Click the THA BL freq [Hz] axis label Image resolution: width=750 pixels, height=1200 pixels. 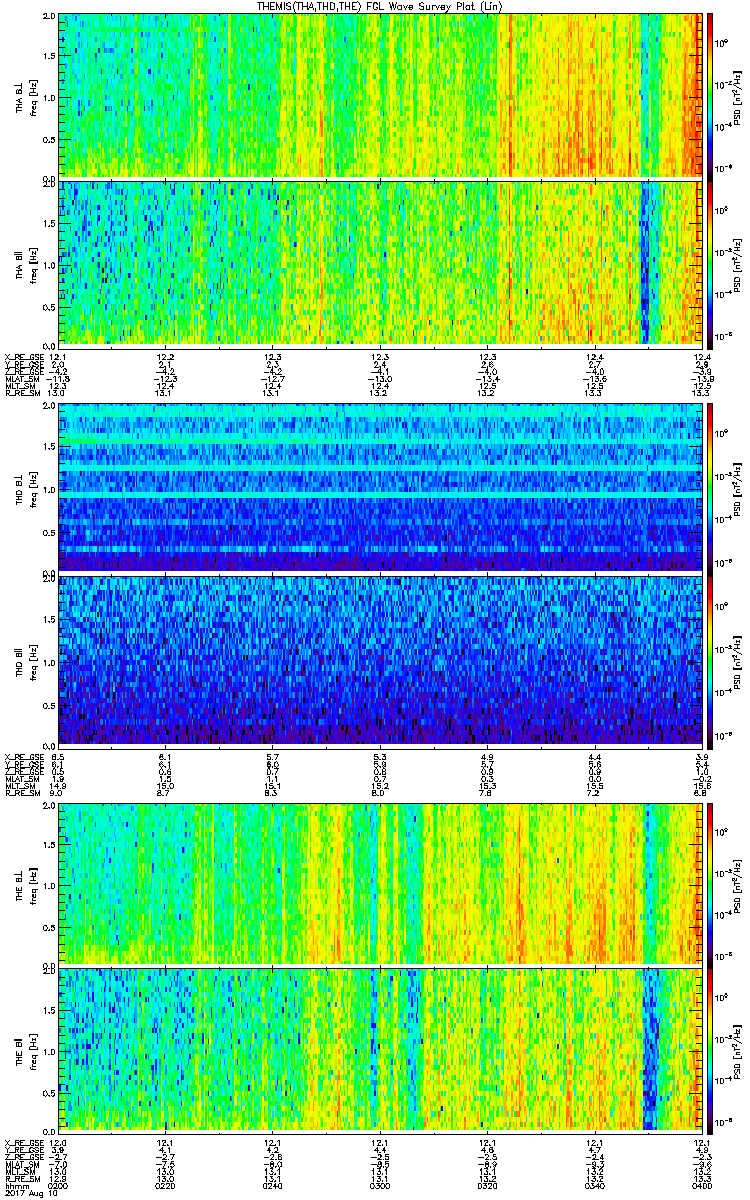coord(33,96)
